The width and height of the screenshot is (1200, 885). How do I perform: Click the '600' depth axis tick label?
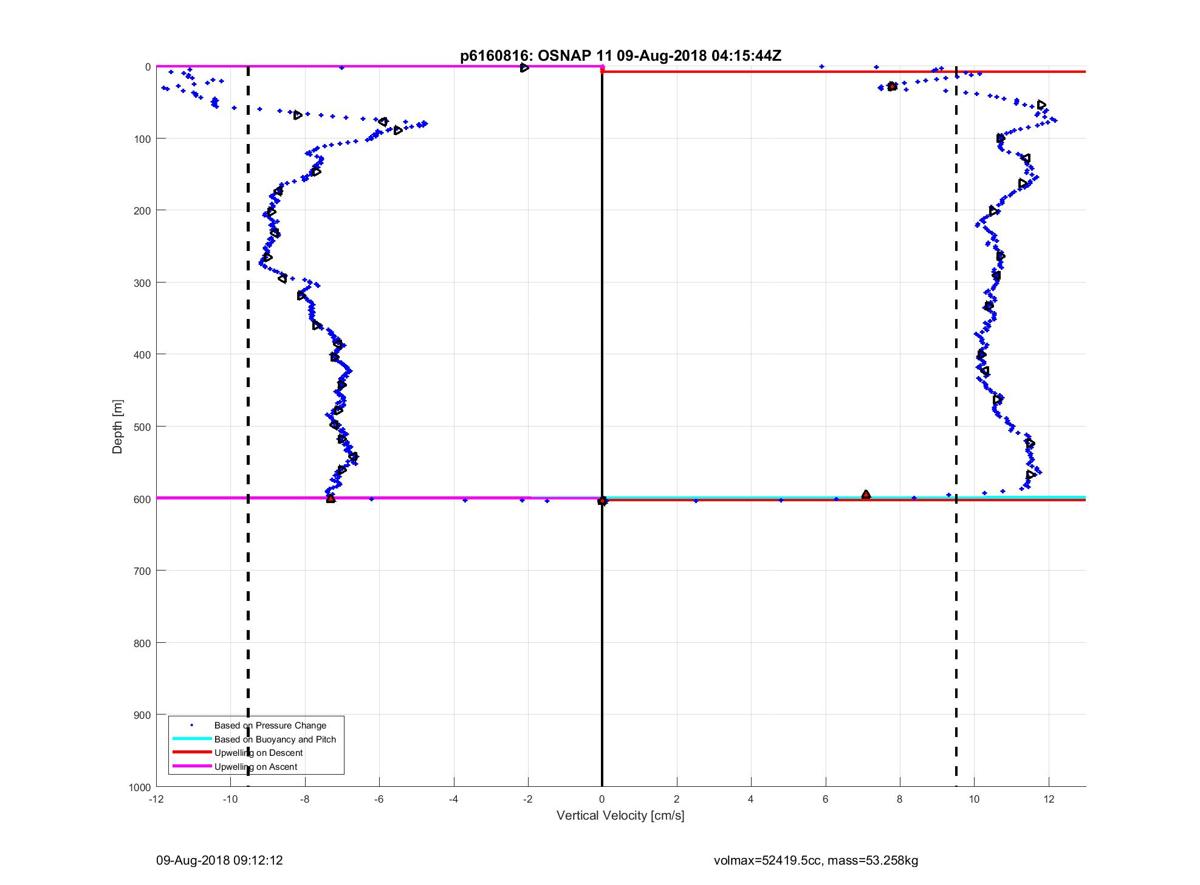[x=142, y=499]
